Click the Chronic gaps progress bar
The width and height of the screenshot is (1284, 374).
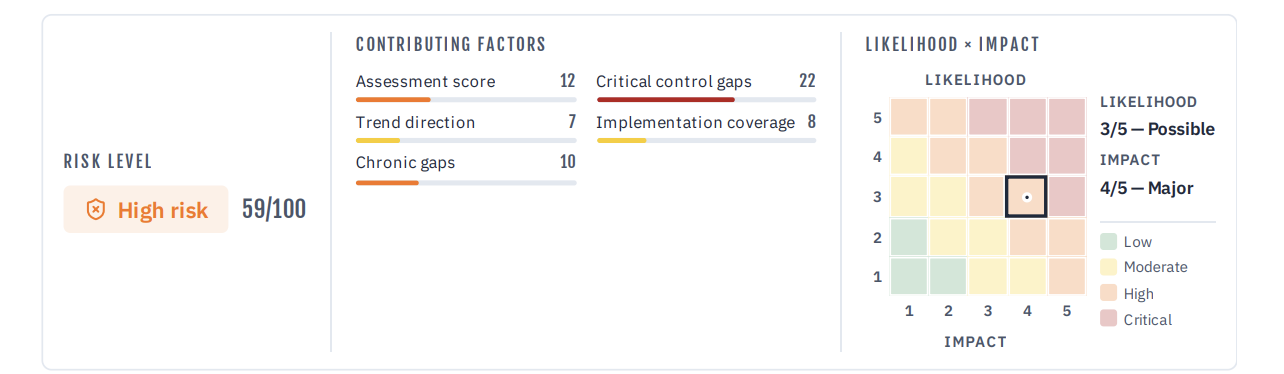coord(466,183)
